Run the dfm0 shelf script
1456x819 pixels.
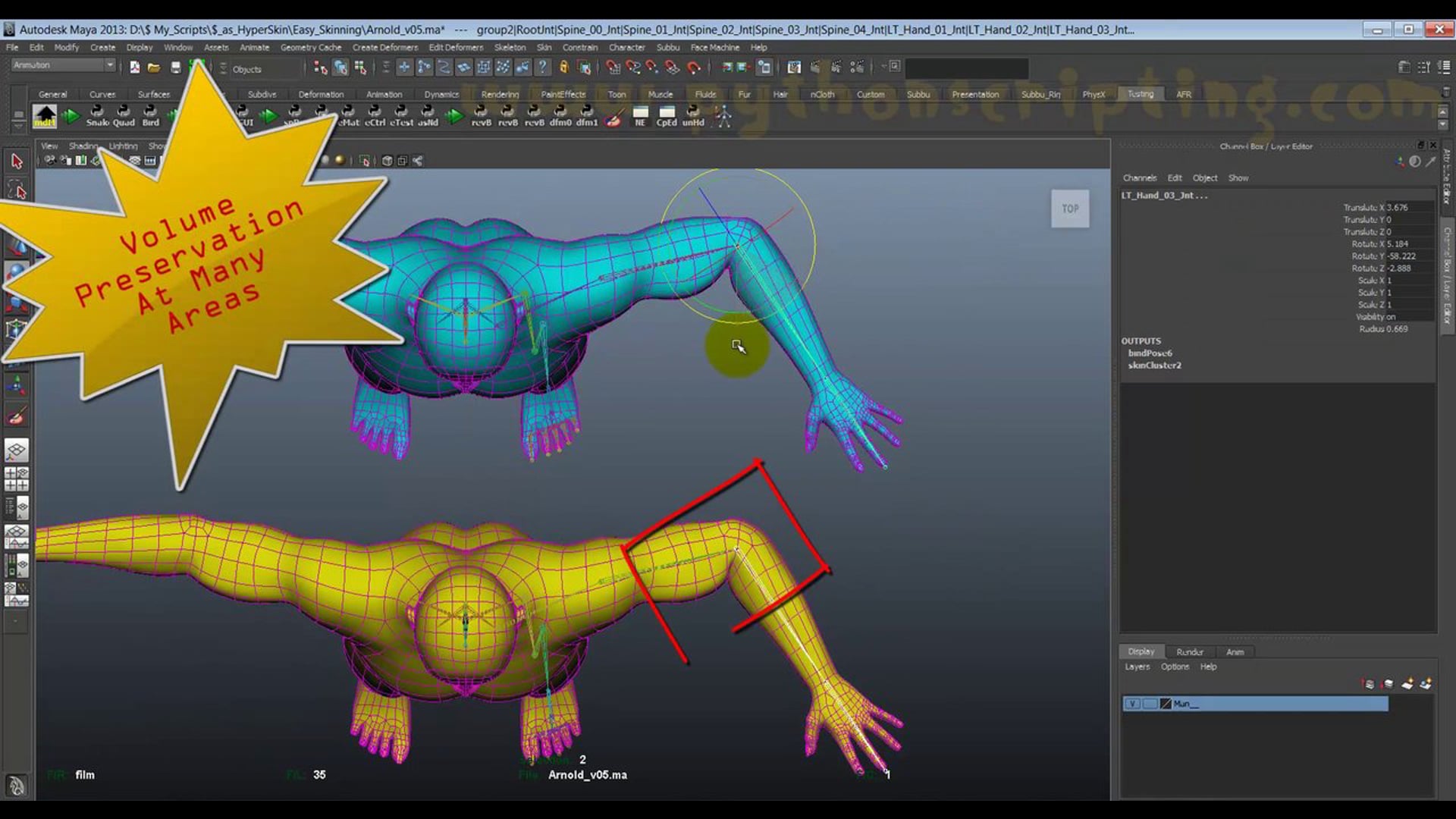click(x=560, y=116)
